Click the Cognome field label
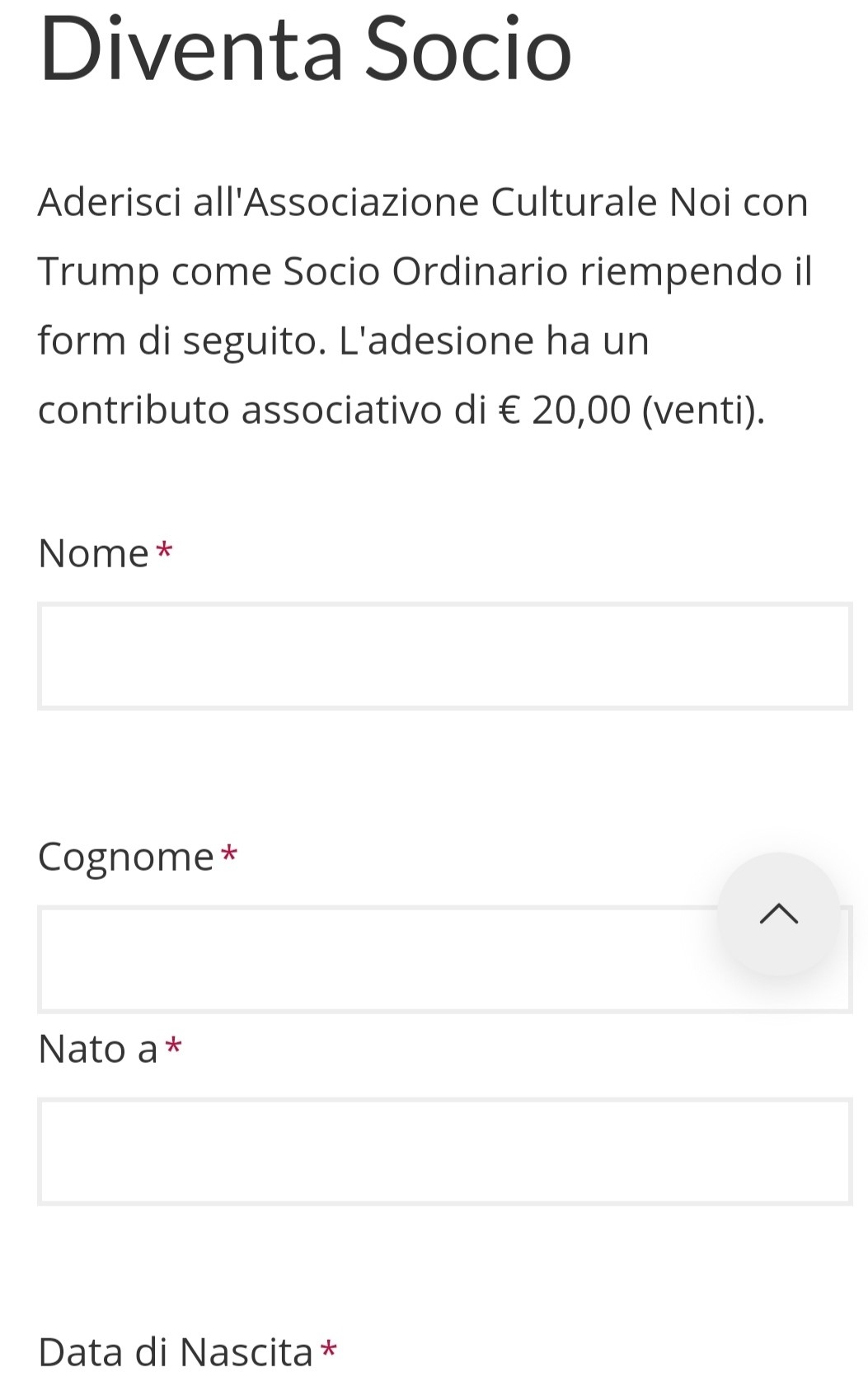 (126, 857)
